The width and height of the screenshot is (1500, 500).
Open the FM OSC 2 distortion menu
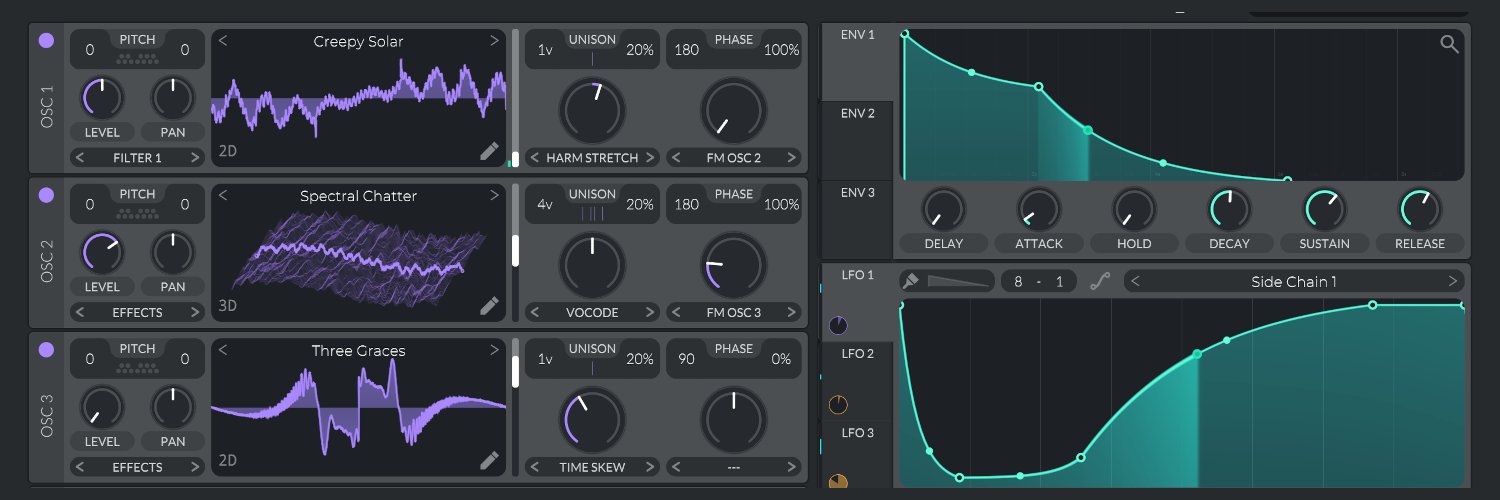pyautogui.click(x=734, y=158)
